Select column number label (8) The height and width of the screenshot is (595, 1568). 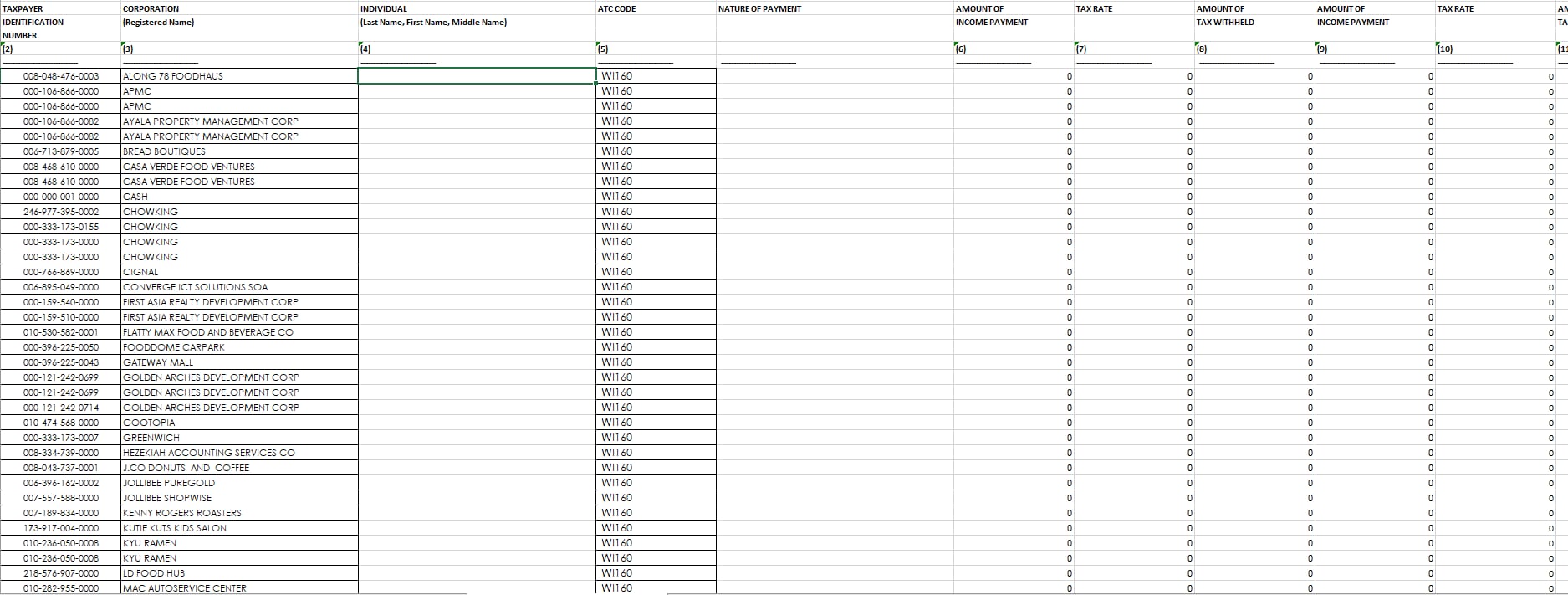[x=1254, y=49]
